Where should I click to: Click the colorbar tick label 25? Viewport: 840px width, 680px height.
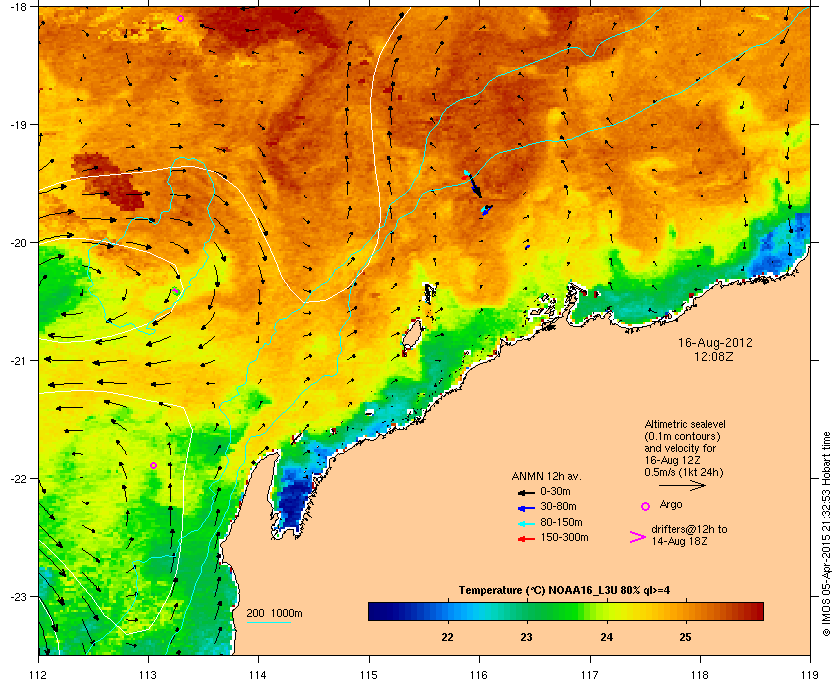tap(685, 637)
